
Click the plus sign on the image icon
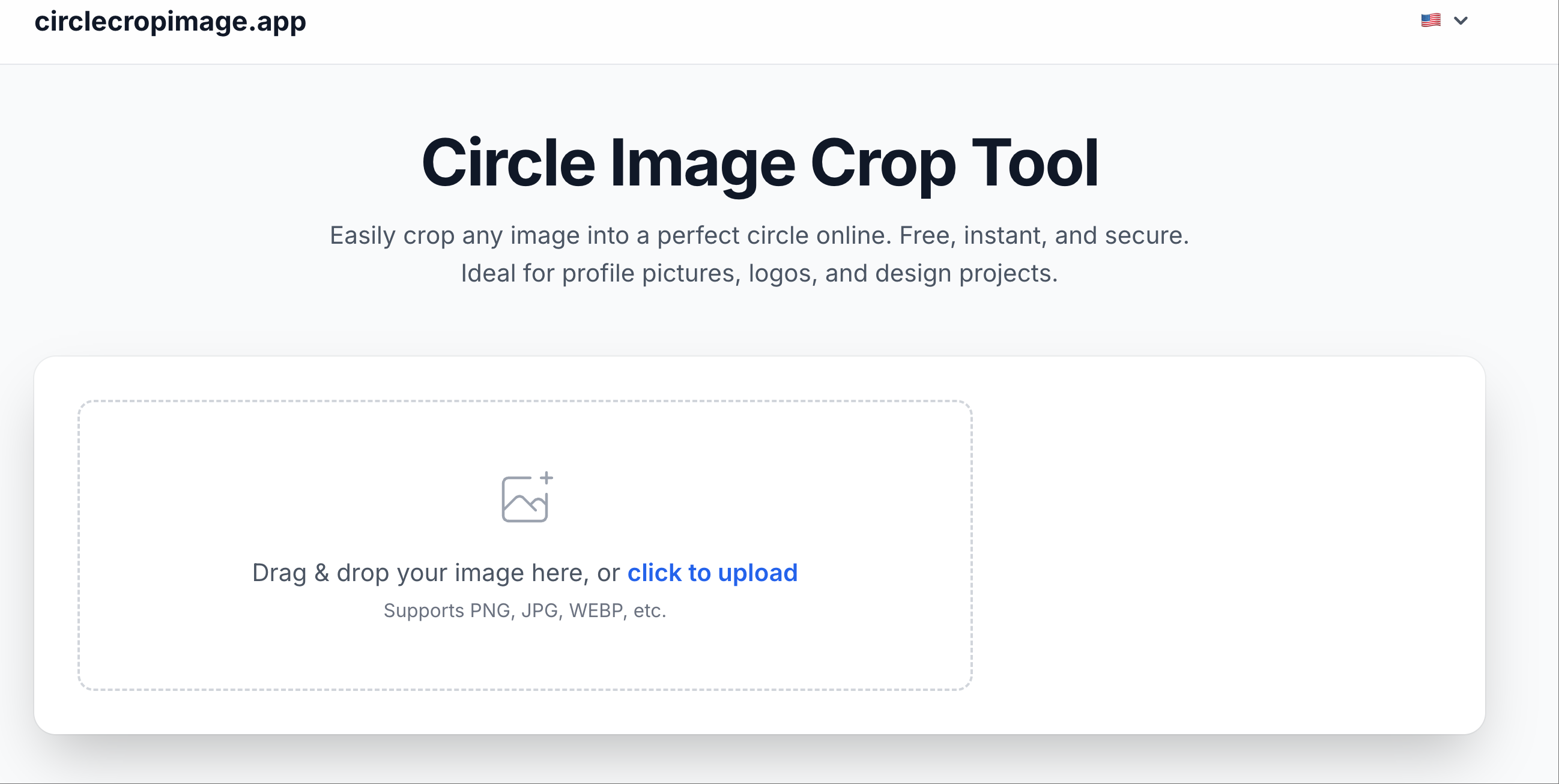(546, 477)
